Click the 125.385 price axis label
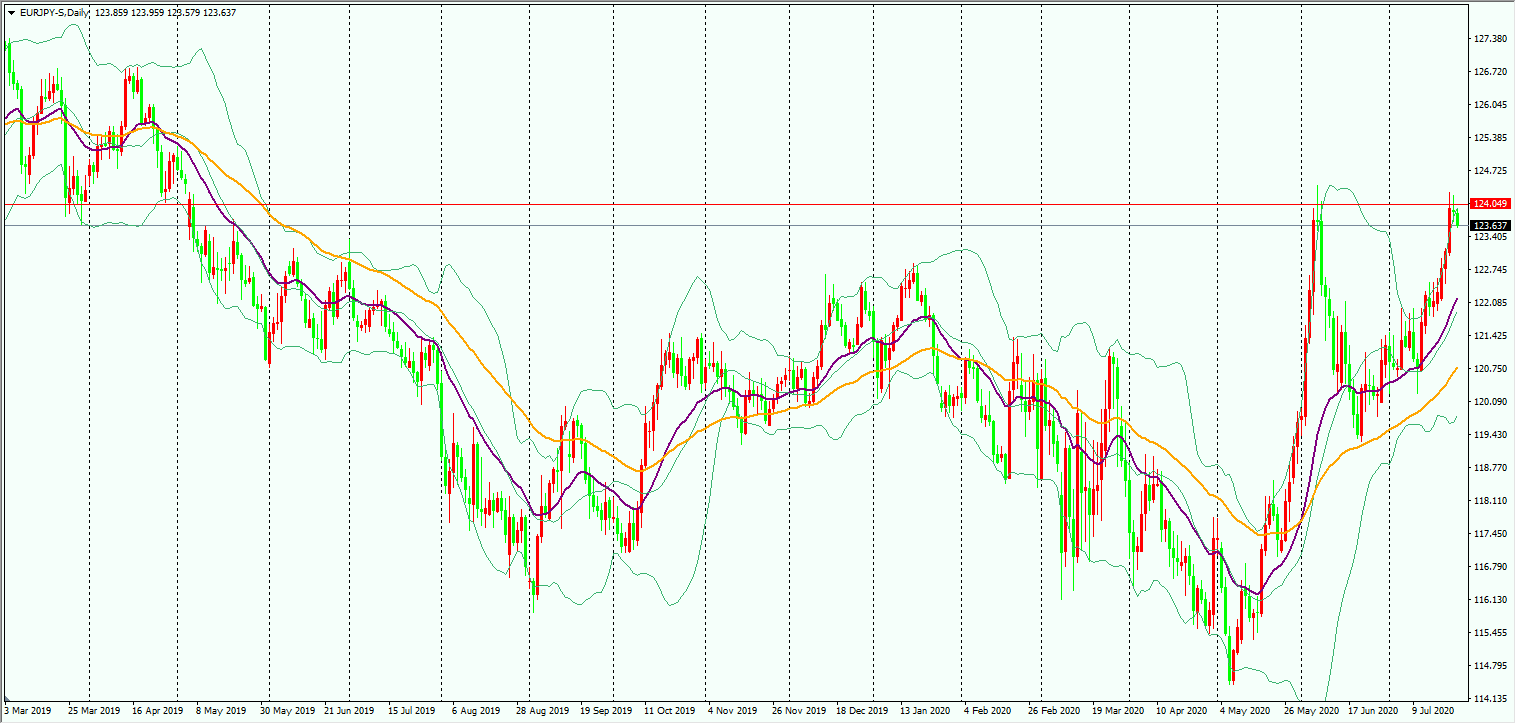This screenshot has width=1516, height=724. pyautogui.click(x=1491, y=138)
